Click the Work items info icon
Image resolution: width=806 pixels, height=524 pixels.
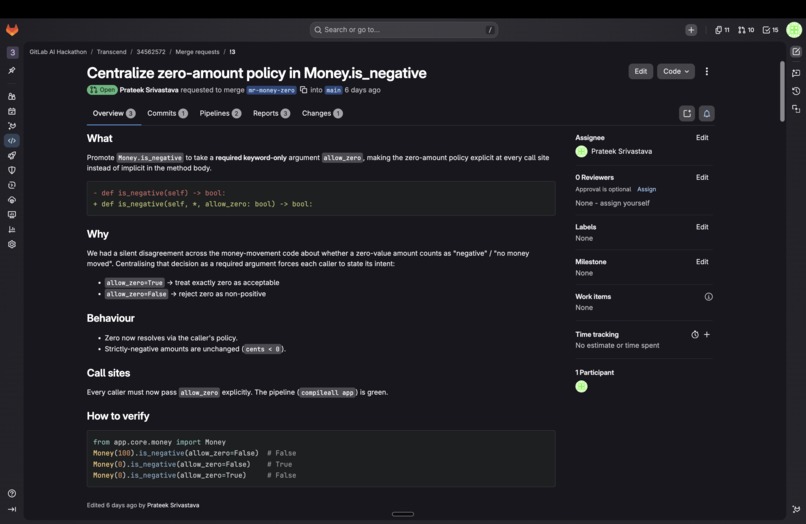pyautogui.click(x=708, y=297)
